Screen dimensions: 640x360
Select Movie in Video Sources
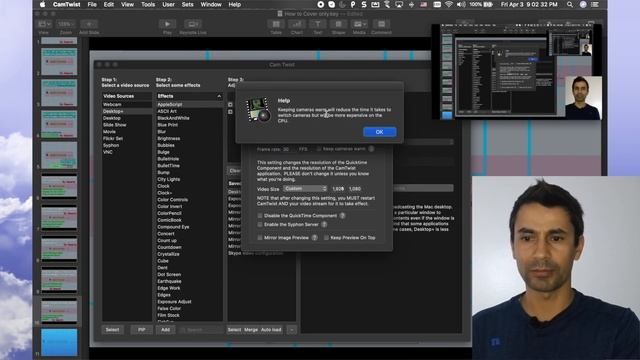[127, 132]
